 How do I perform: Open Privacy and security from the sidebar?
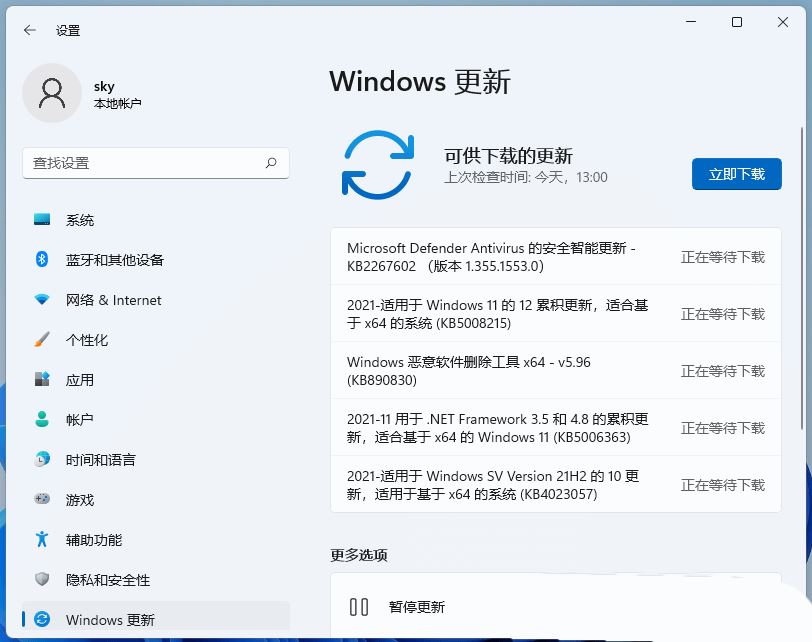(41, 580)
